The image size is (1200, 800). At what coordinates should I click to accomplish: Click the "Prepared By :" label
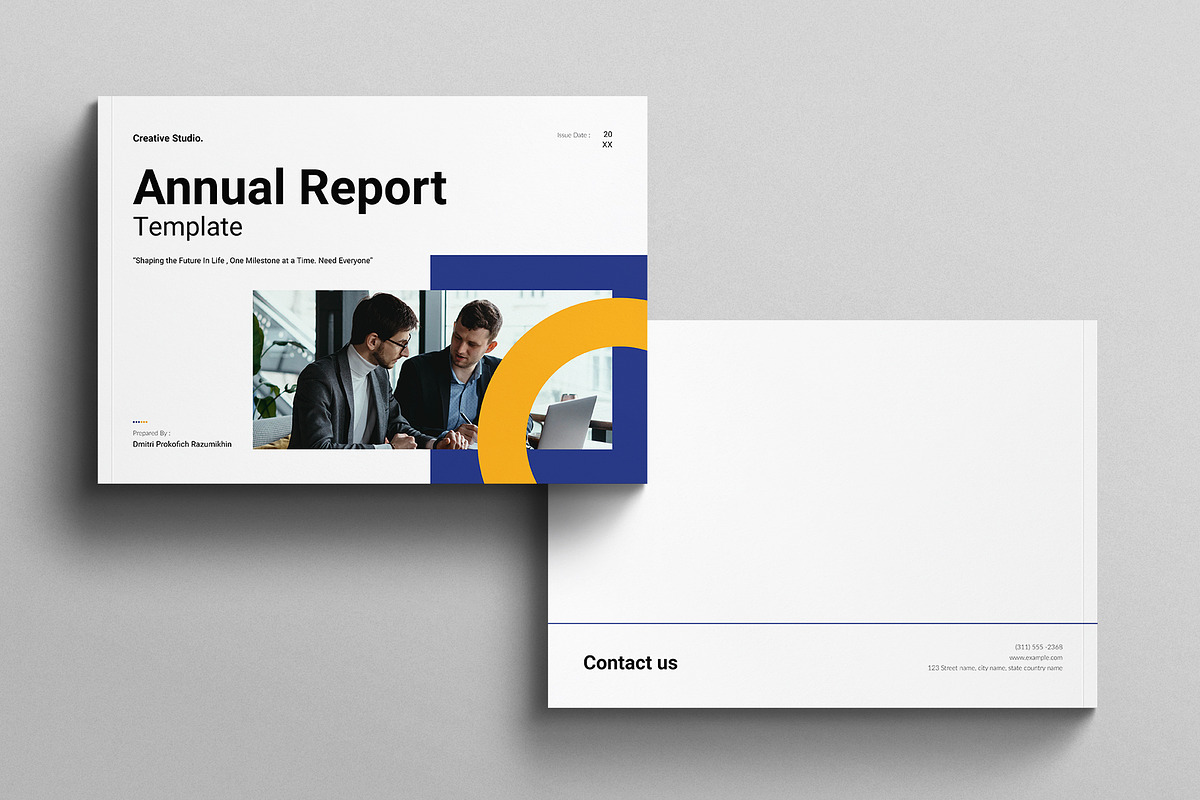tap(151, 434)
